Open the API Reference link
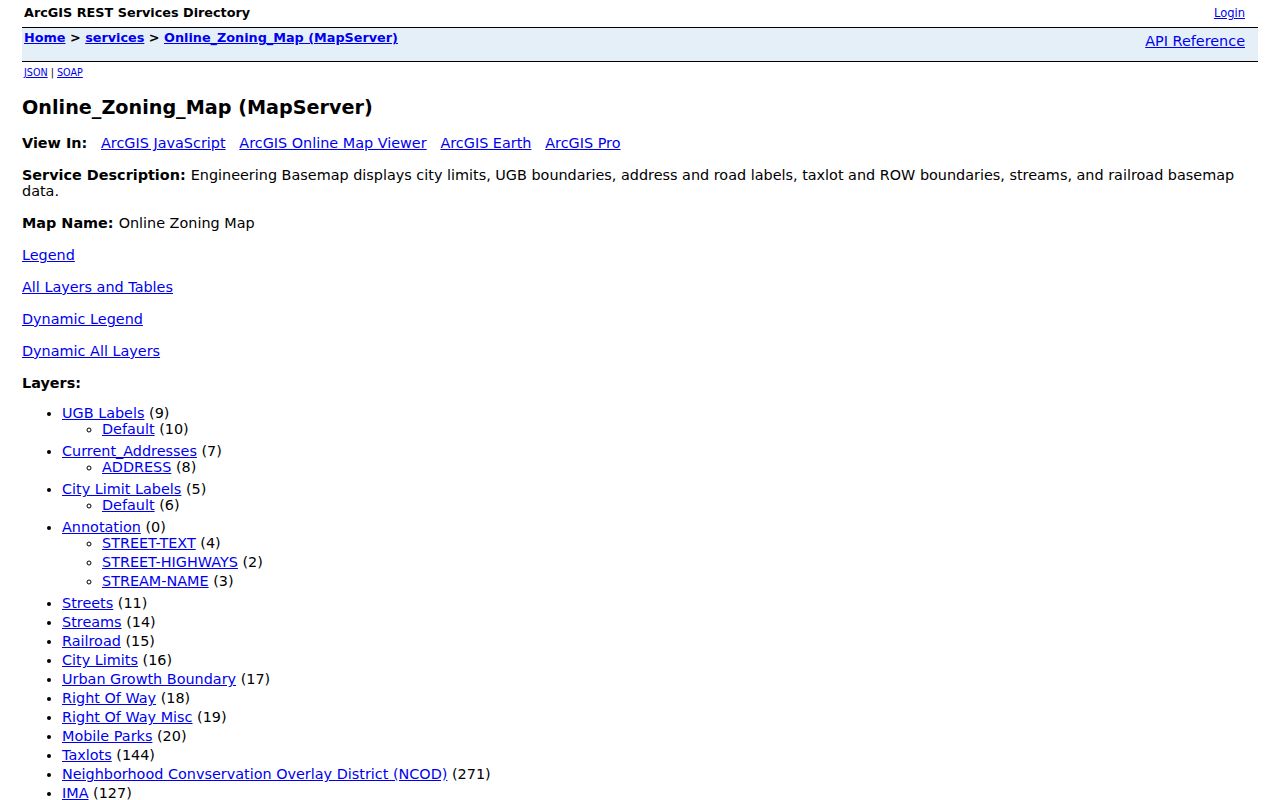Screen dimensions: 1280x800 pyautogui.click(x=1195, y=41)
